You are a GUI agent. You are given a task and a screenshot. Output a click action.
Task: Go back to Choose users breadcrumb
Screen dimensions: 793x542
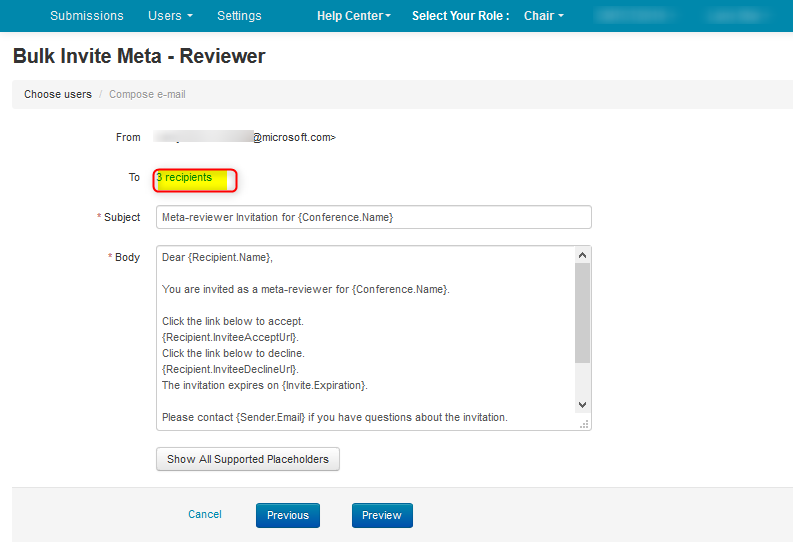[58, 94]
